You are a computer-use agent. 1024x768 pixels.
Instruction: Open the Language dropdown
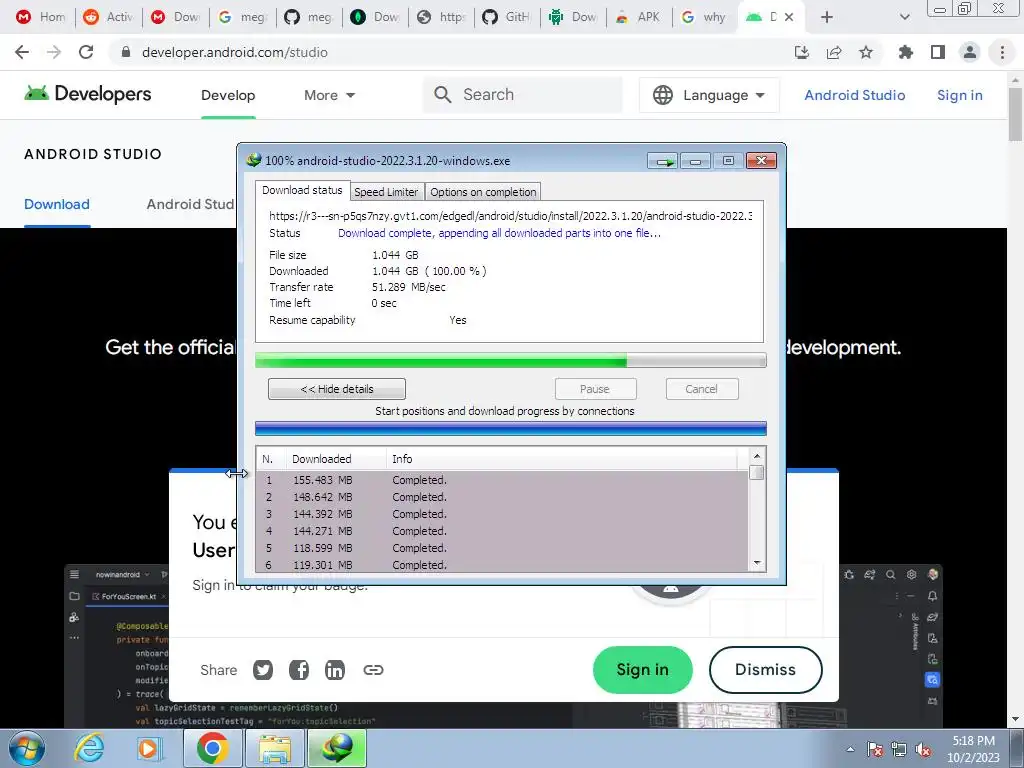pos(709,95)
